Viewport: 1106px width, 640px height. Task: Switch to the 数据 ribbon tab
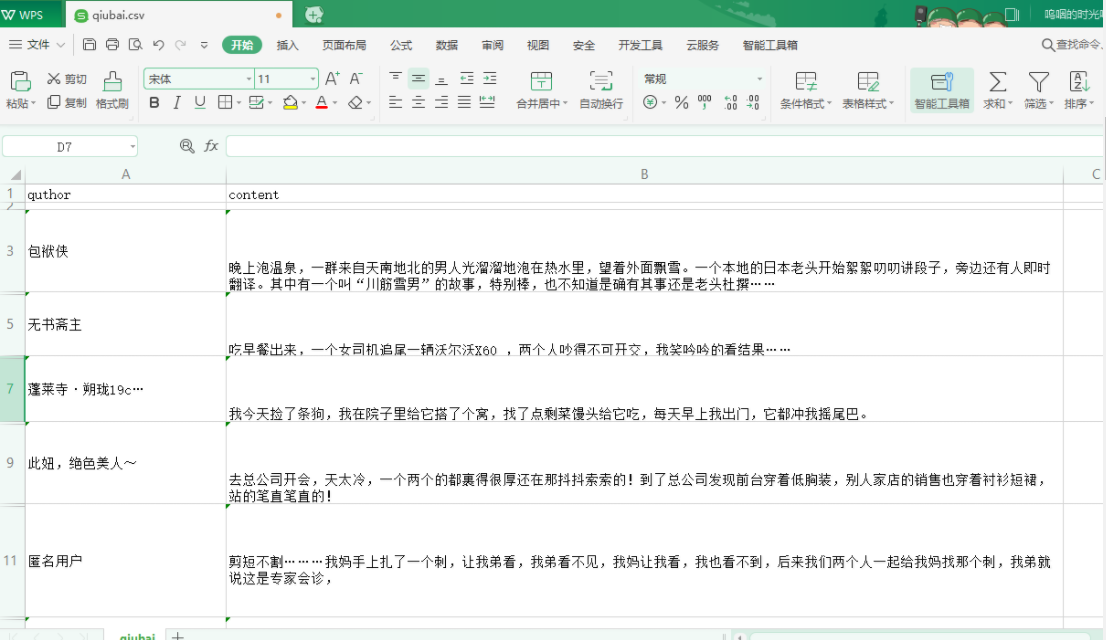tap(446, 45)
